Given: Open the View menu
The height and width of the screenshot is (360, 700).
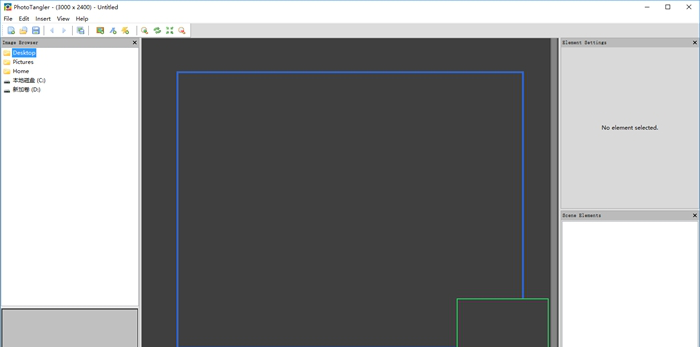Looking at the screenshot, I should [x=63, y=19].
